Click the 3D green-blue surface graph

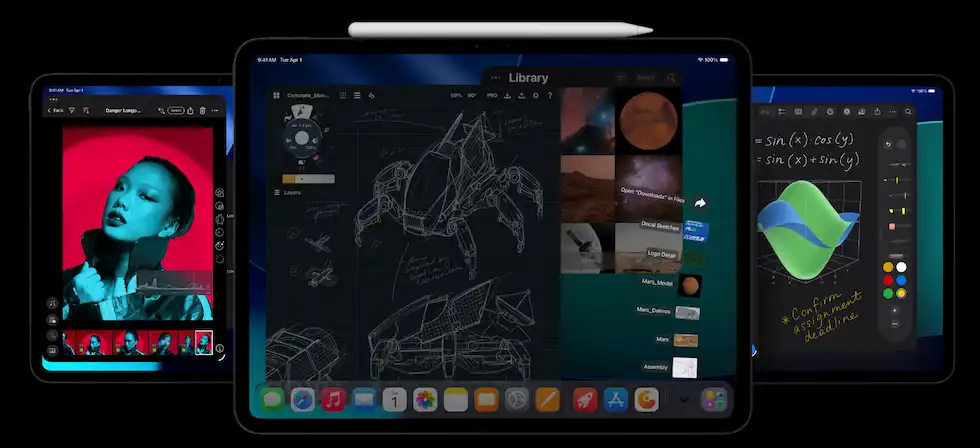(808, 230)
